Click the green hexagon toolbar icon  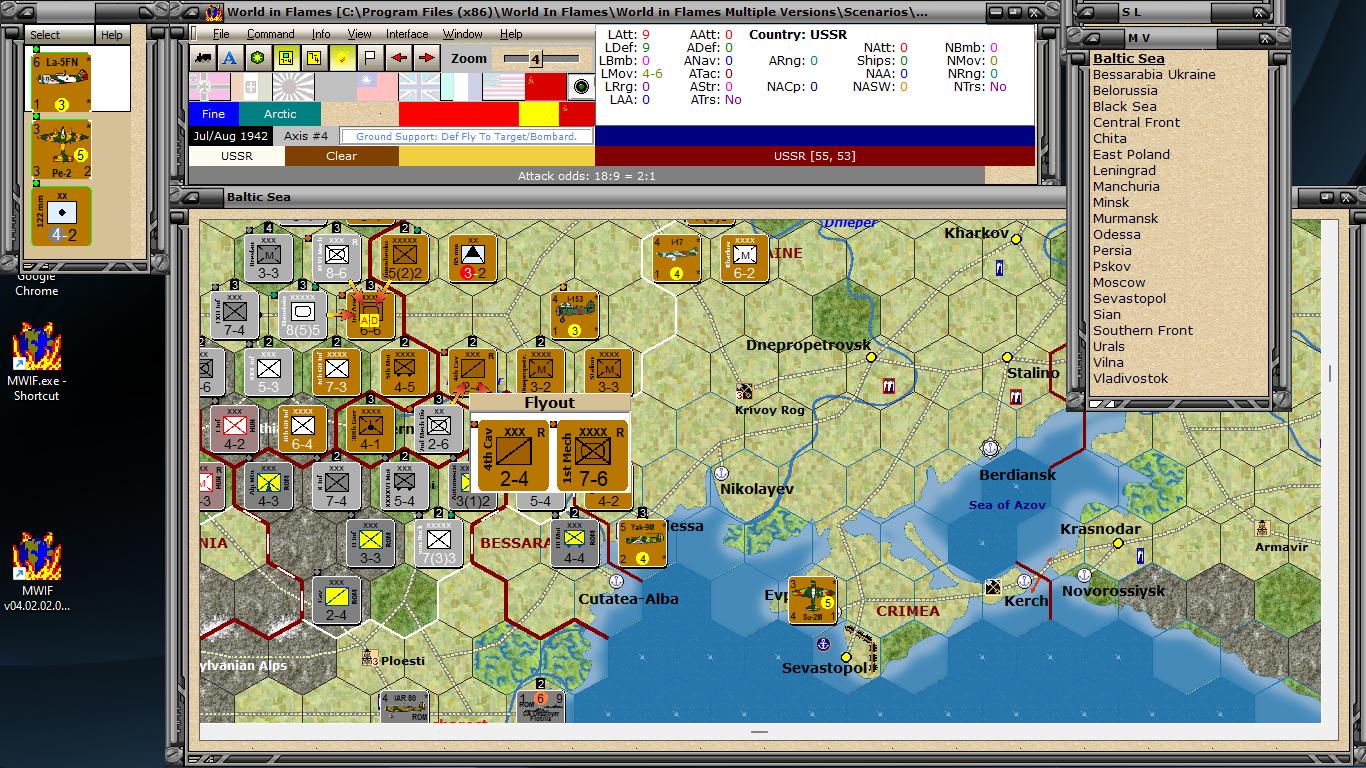click(x=258, y=58)
